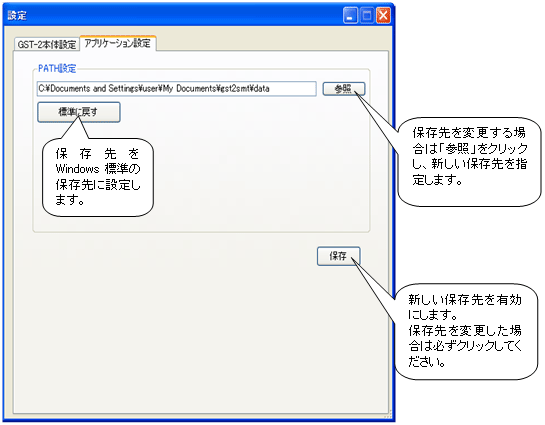Click the window resize grip corner
This screenshot has width=545, height=425.
point(388,414)
